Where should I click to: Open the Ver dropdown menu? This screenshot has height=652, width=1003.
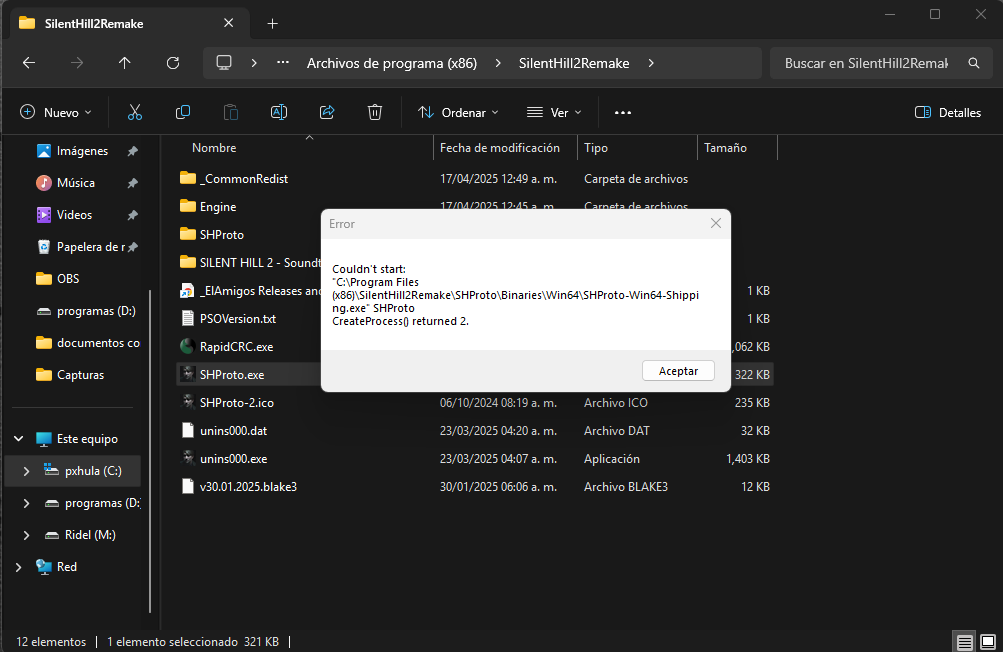[x=554, y=113]
